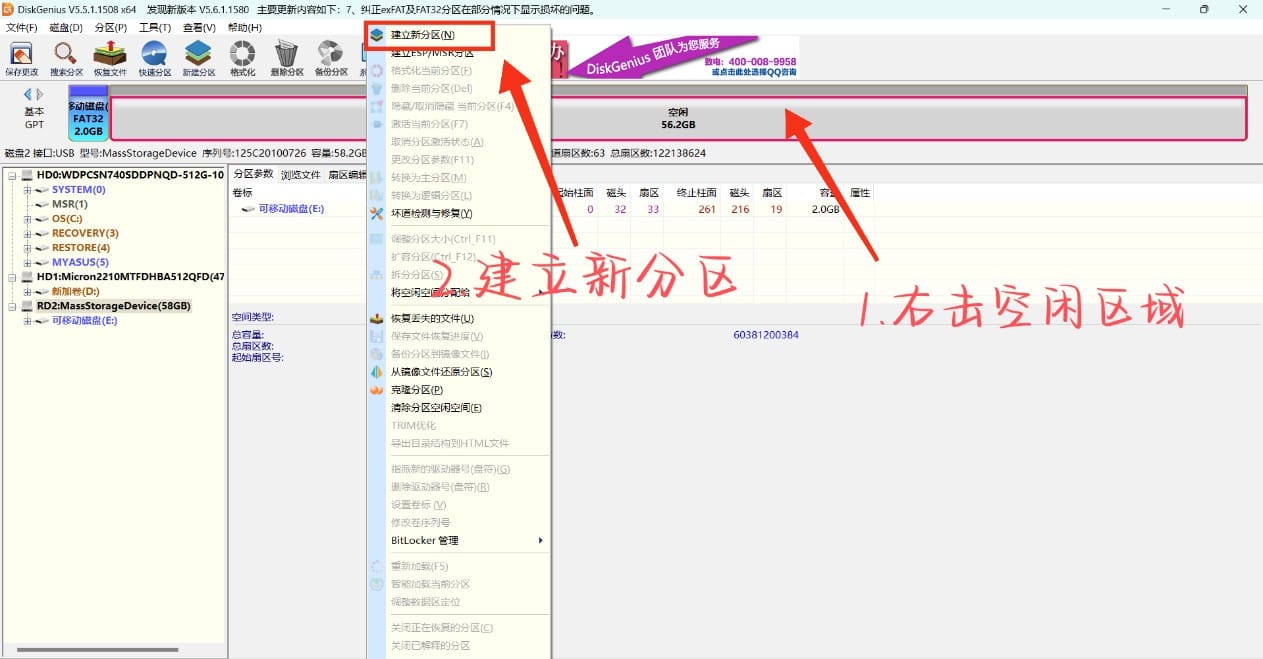Click the 搜索分区 magnifier toolbar icon
The image size is (1263, 659).
(x=66, y=56)
